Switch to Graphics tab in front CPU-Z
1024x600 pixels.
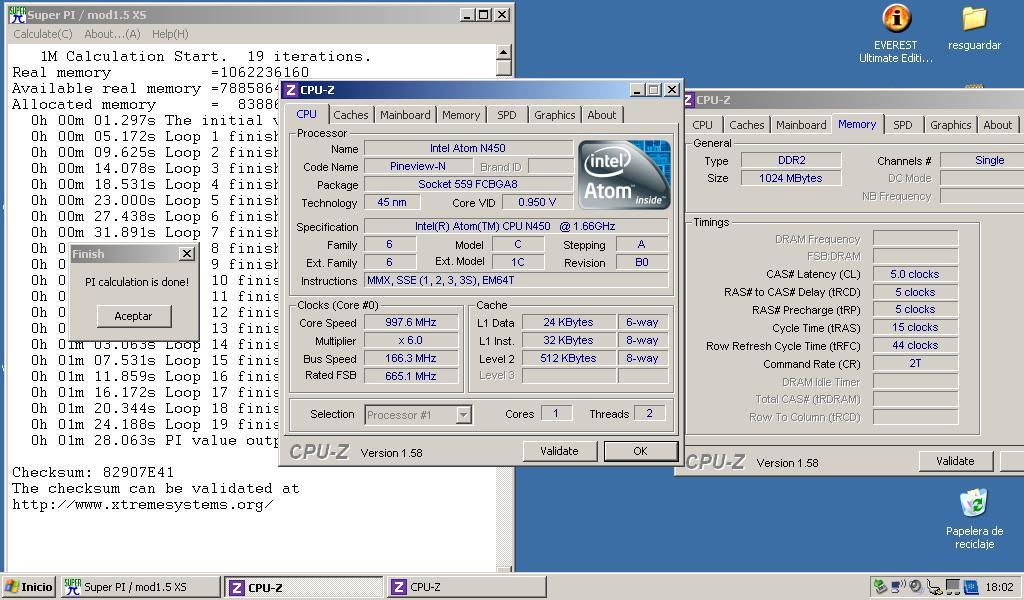(554, 115)
